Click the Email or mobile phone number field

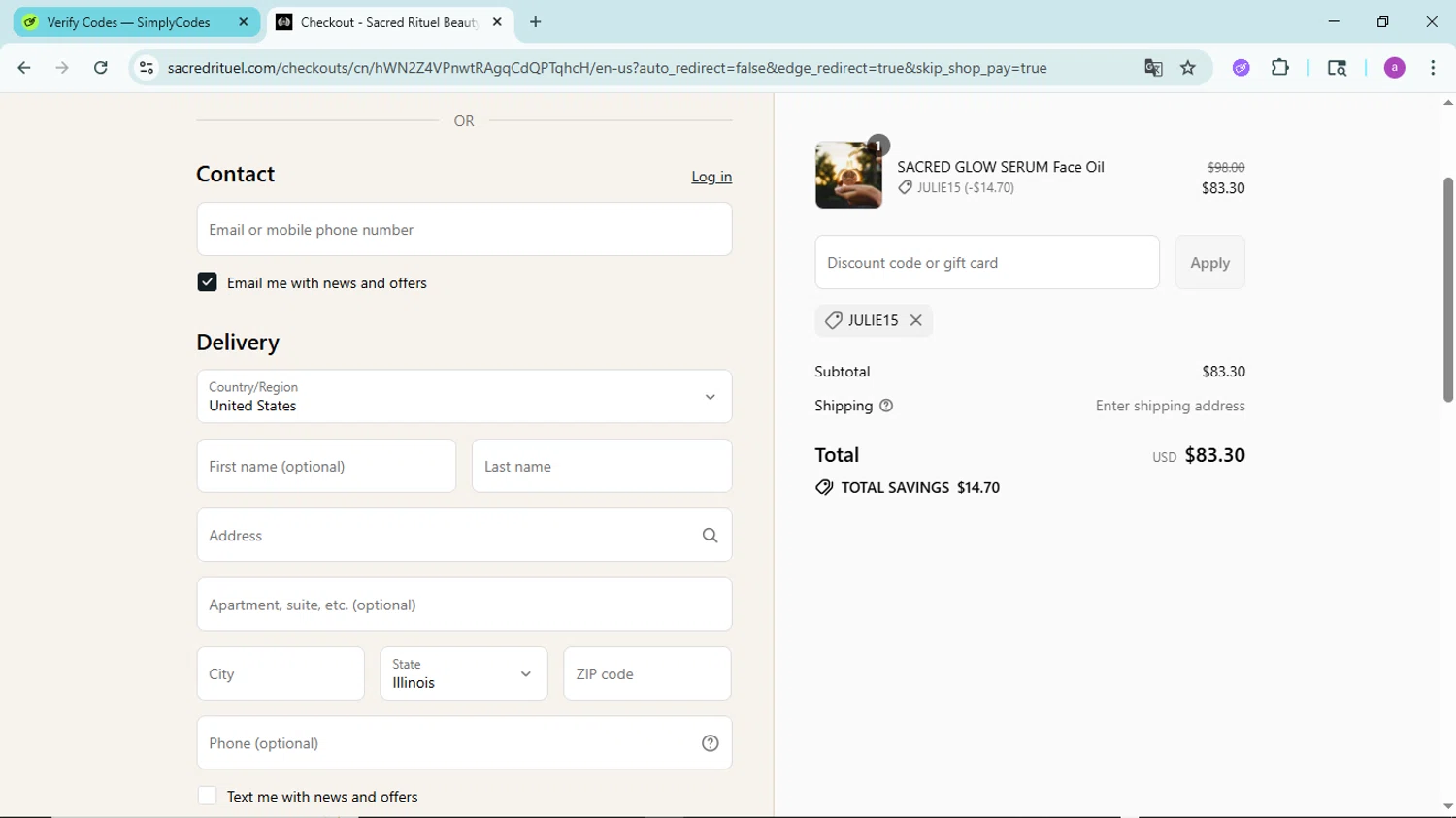pyautogui.click(x=464, y=229)
